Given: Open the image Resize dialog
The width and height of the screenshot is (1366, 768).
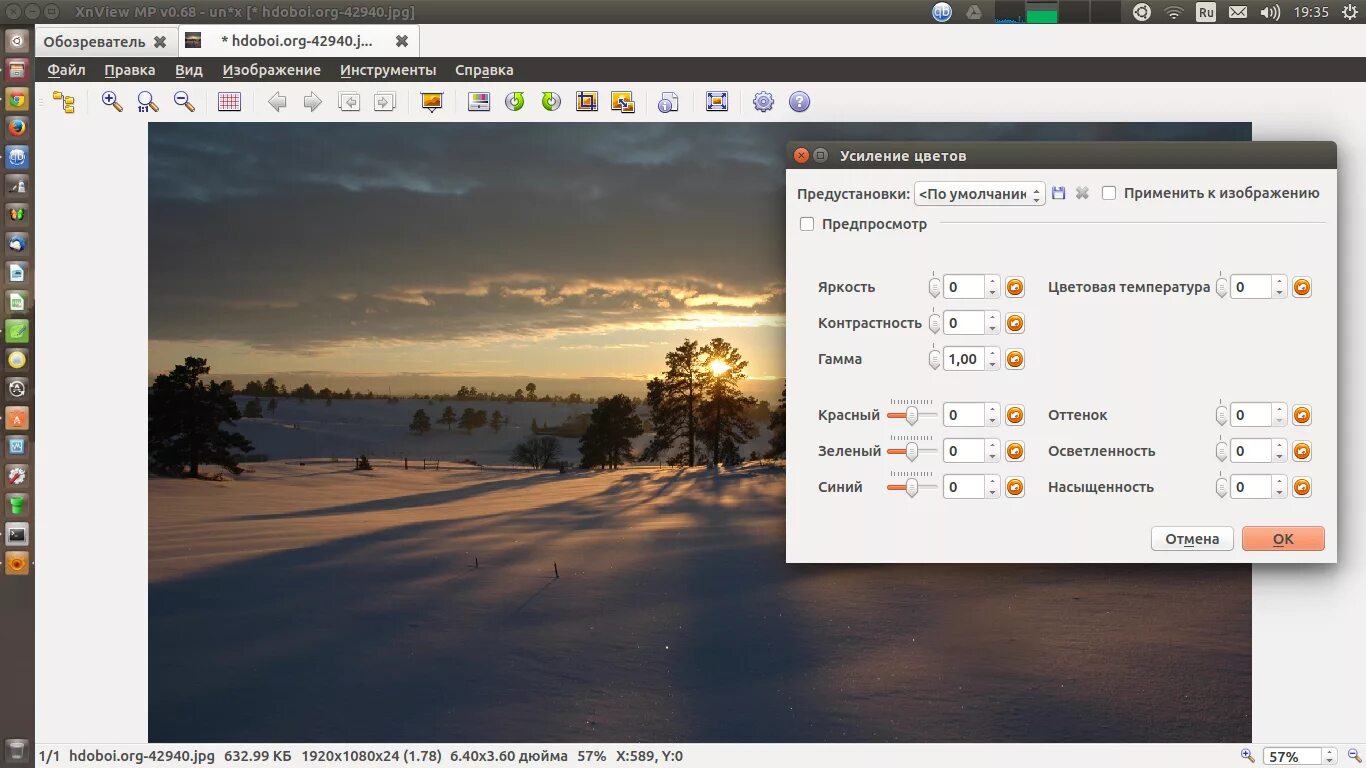Looking at the screenshot, I should [x=623, y=101].
